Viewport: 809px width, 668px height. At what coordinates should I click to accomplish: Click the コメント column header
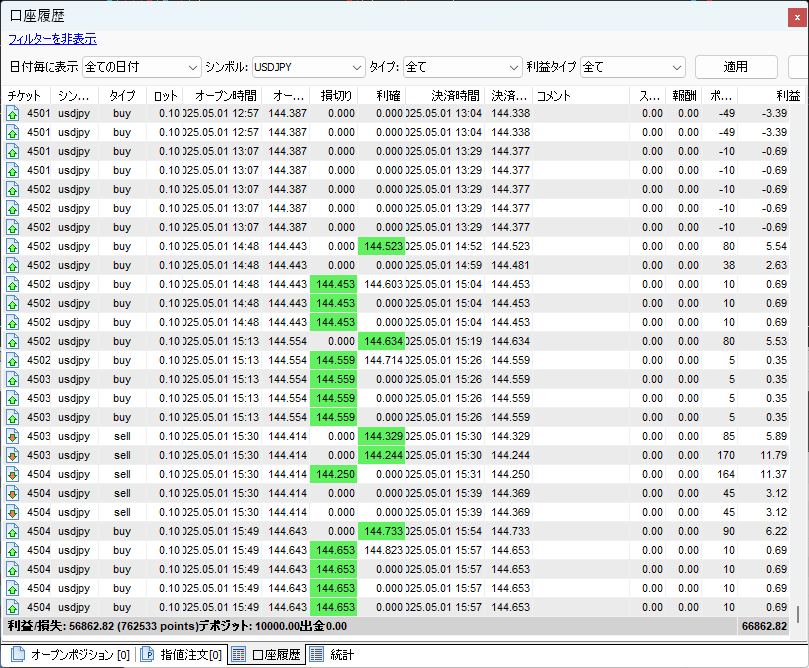581,95
